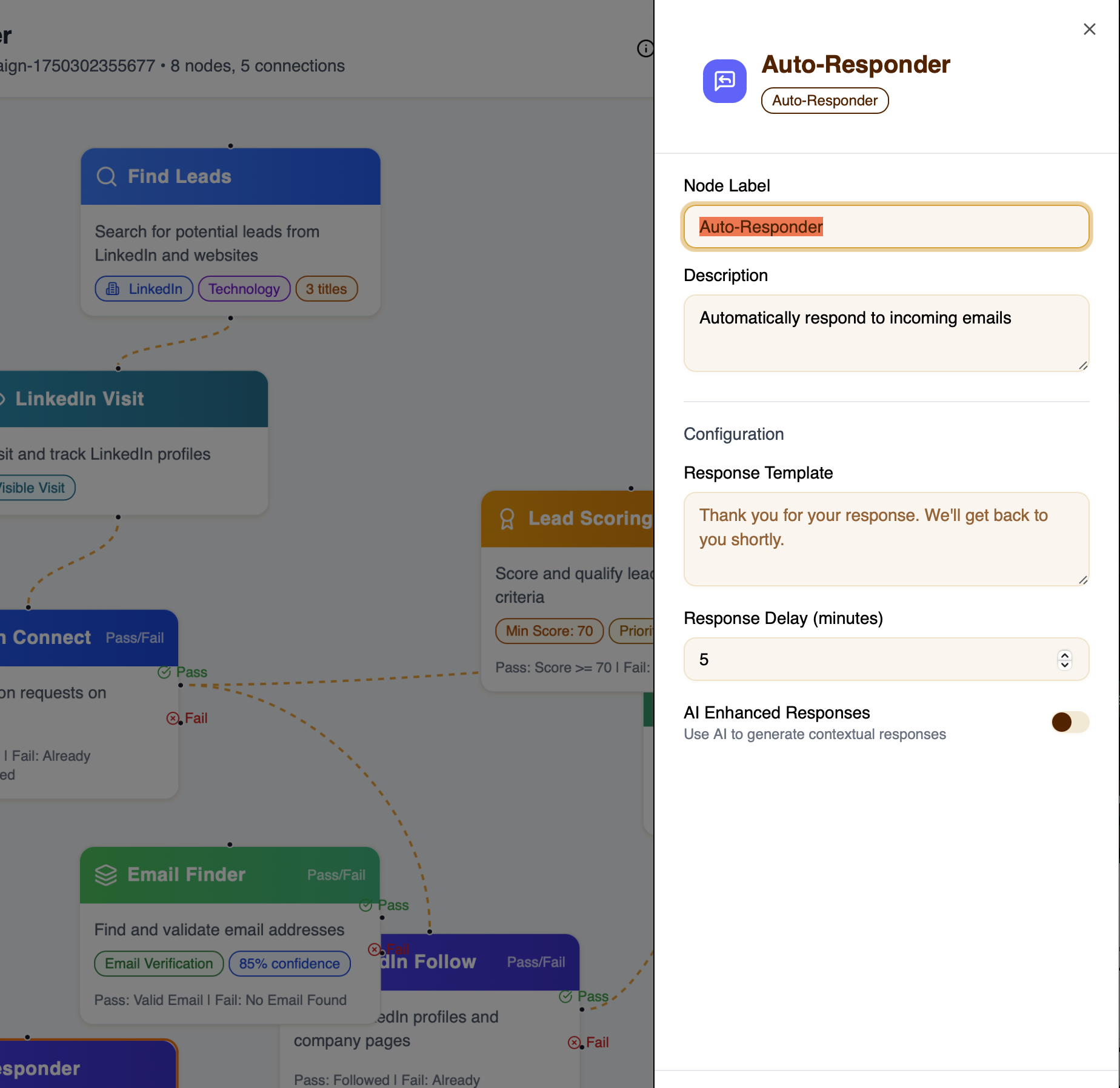Click the "3 titles" badge on Find Leads
Image resolution: width=1120 pixels, height=1088 pixels.
point(326,289)
